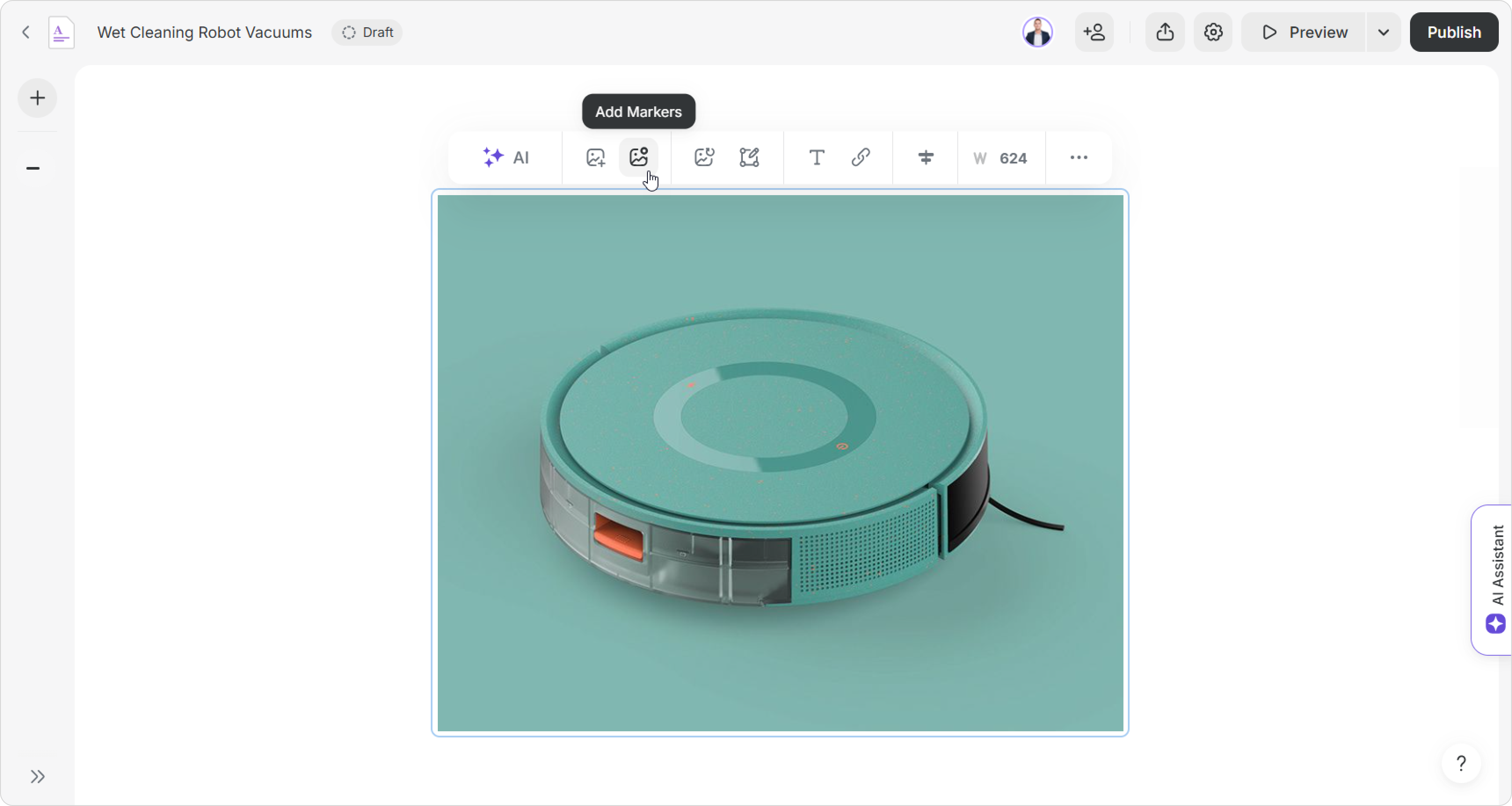The image size is (1512, 806).
Task: Open the three-dots more options menu
Action: click(x=1078, y=157)
